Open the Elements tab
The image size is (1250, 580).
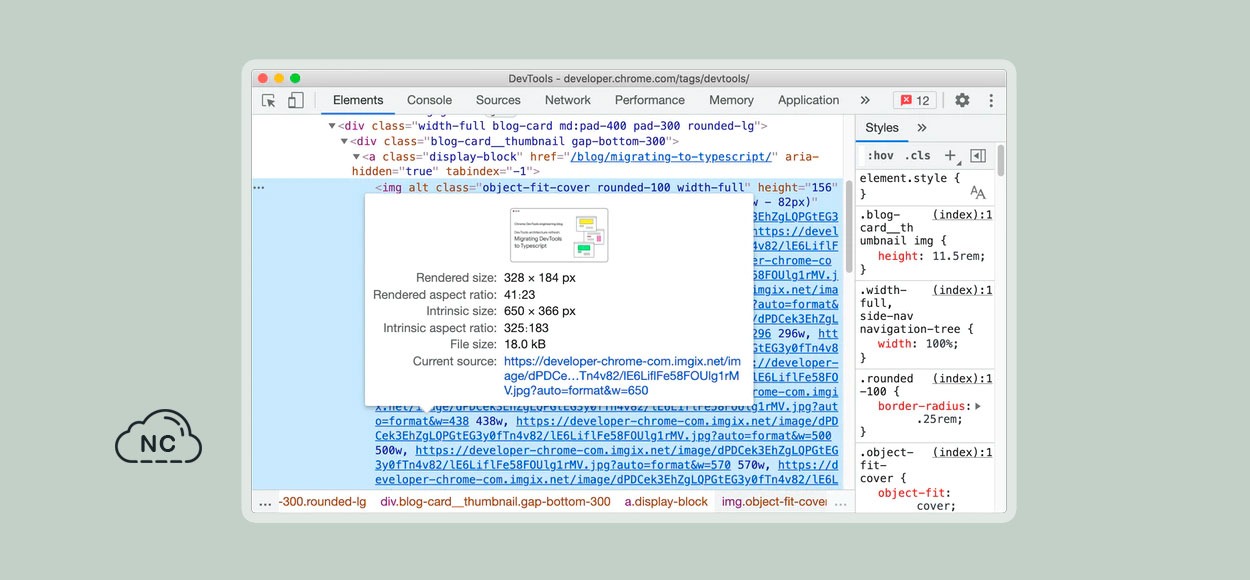358,100
